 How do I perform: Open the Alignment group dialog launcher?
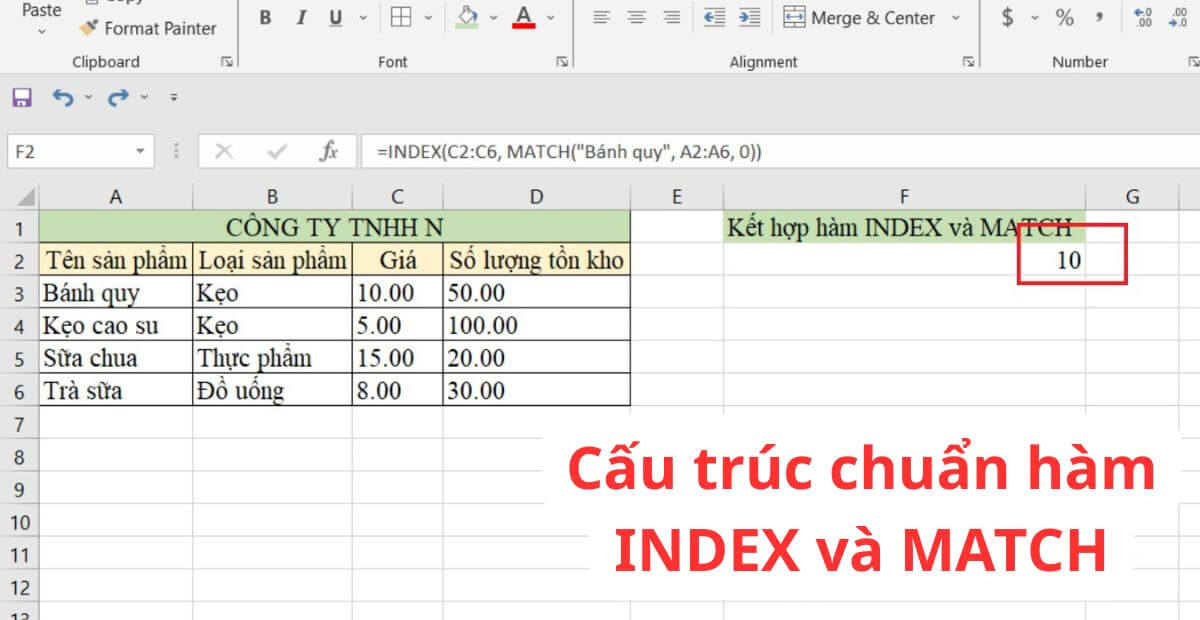coord(968,62)
